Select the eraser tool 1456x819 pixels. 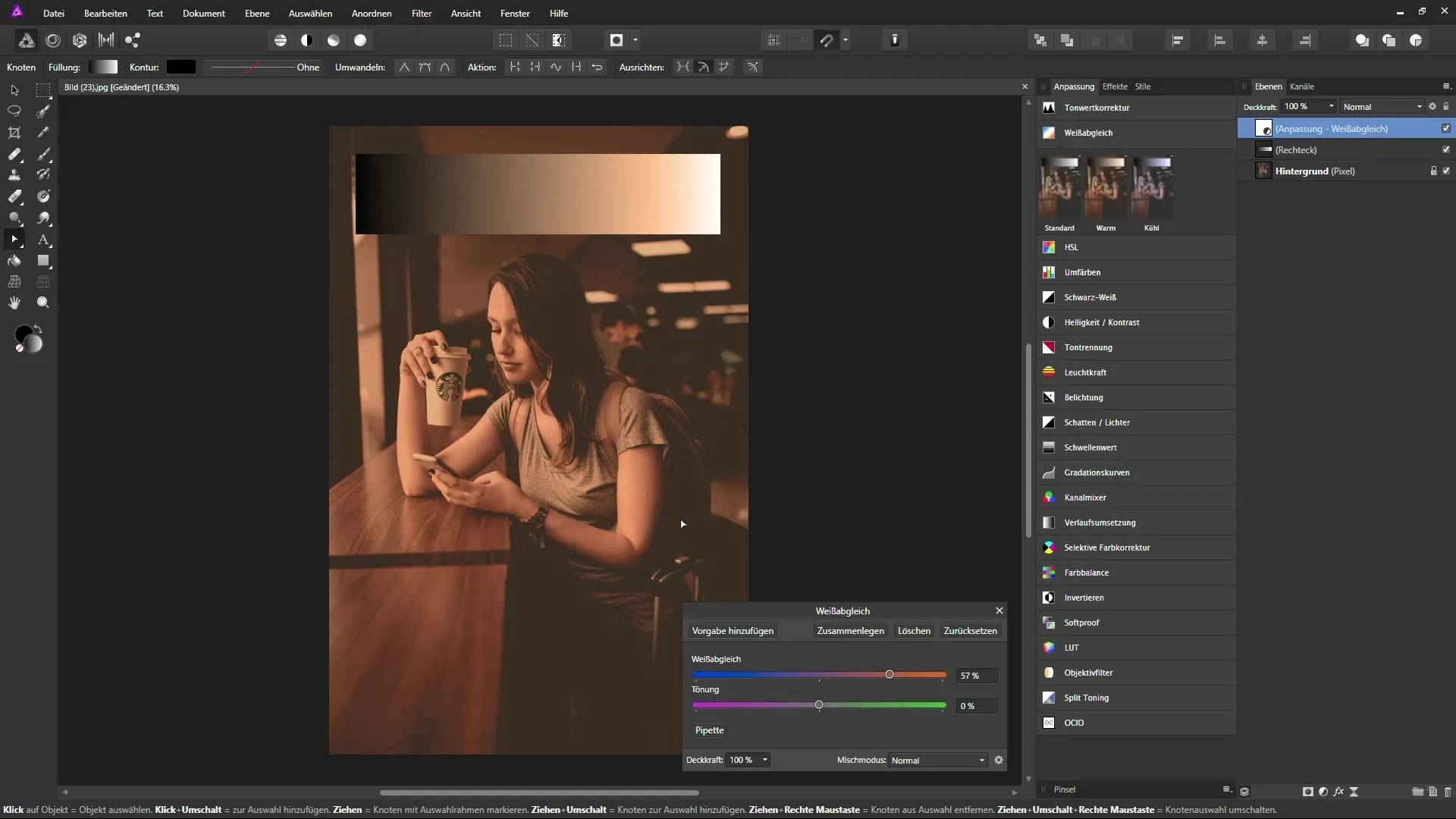(14, 196)
